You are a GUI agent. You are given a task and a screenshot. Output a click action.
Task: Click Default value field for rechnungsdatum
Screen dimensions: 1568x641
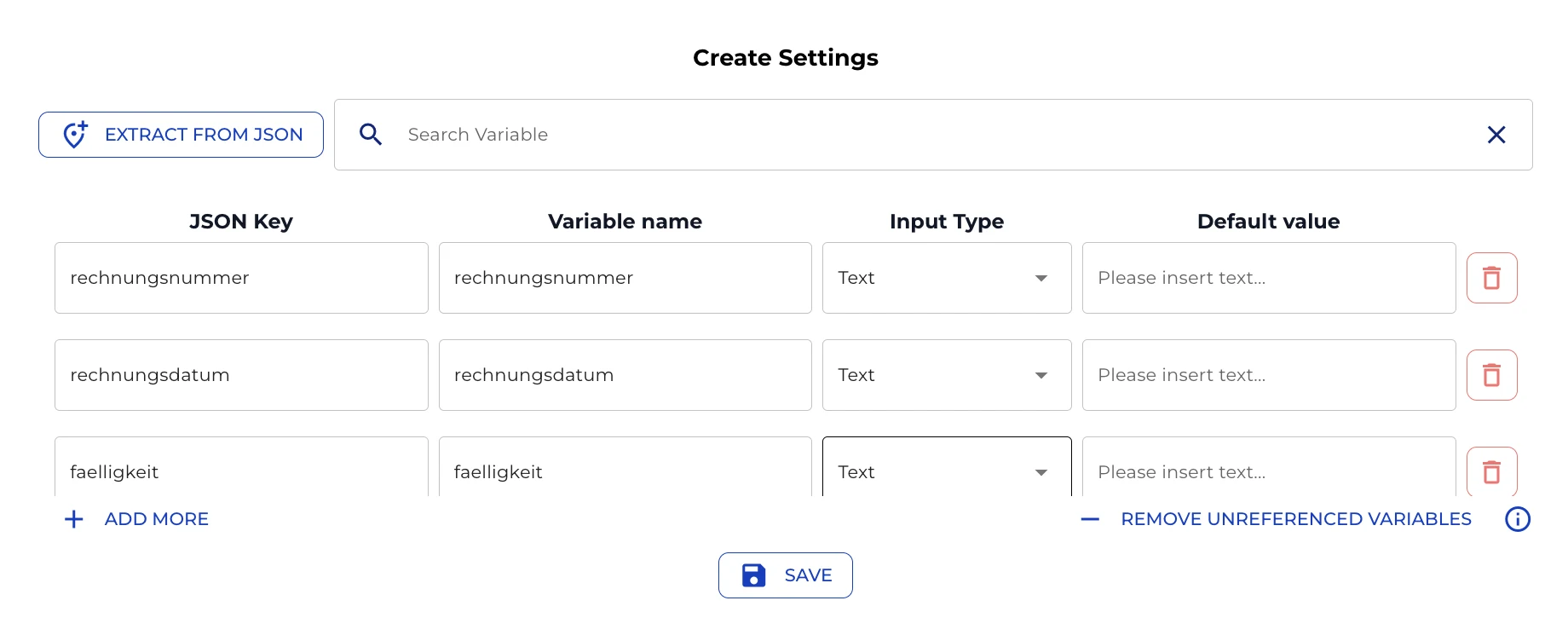[1269, 375]
